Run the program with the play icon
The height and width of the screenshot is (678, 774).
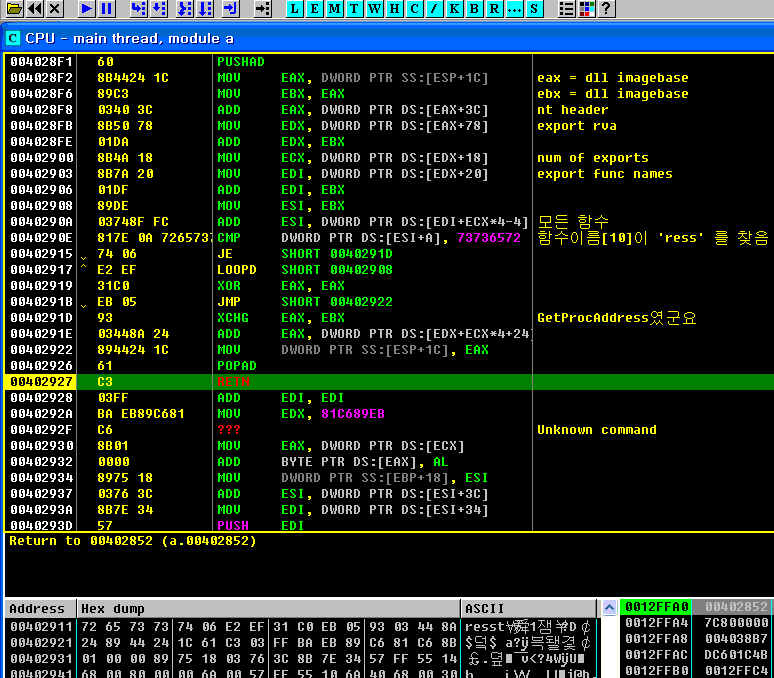tap(86, 8)
